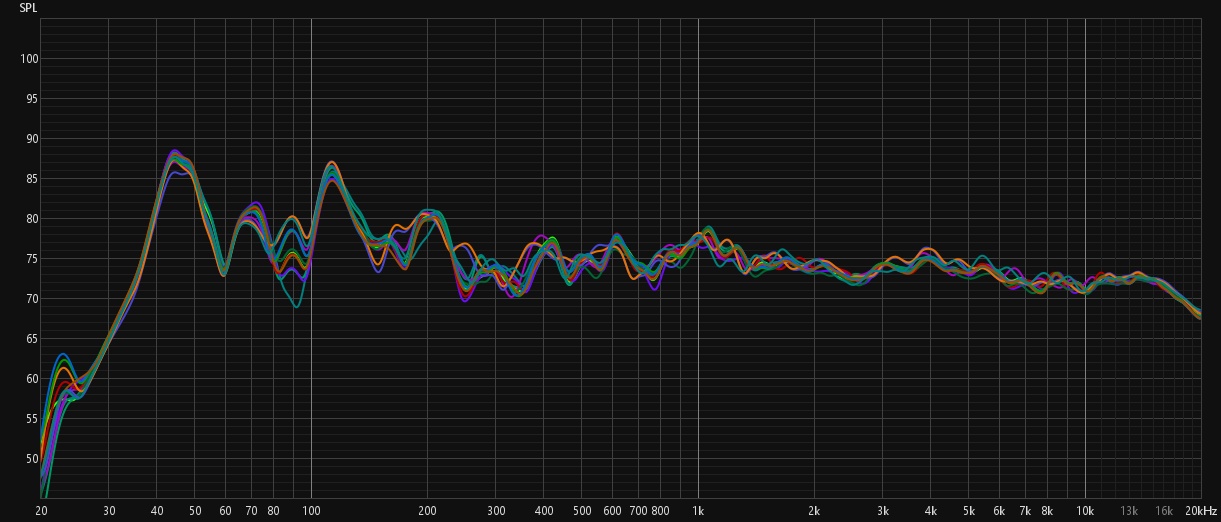Click the 10k frequency label
Screen dimensions: 1221x522
1085,510
